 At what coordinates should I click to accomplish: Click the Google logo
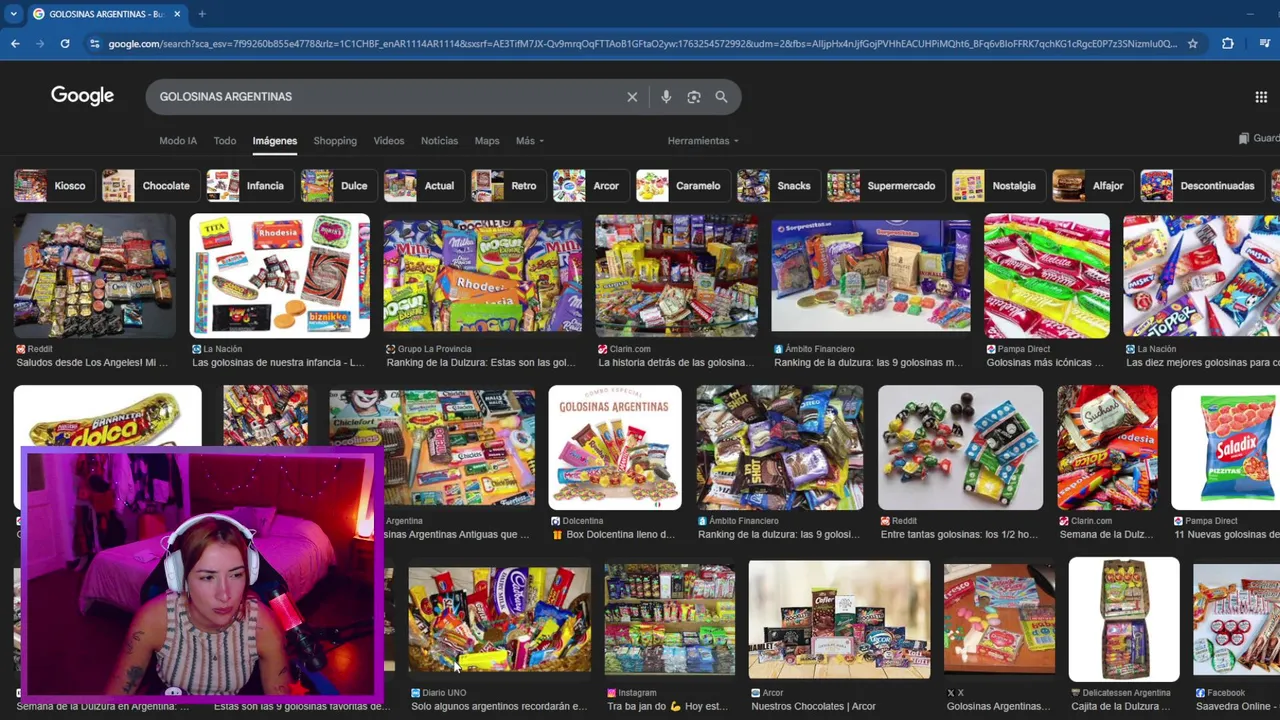(x=82, y=96)
